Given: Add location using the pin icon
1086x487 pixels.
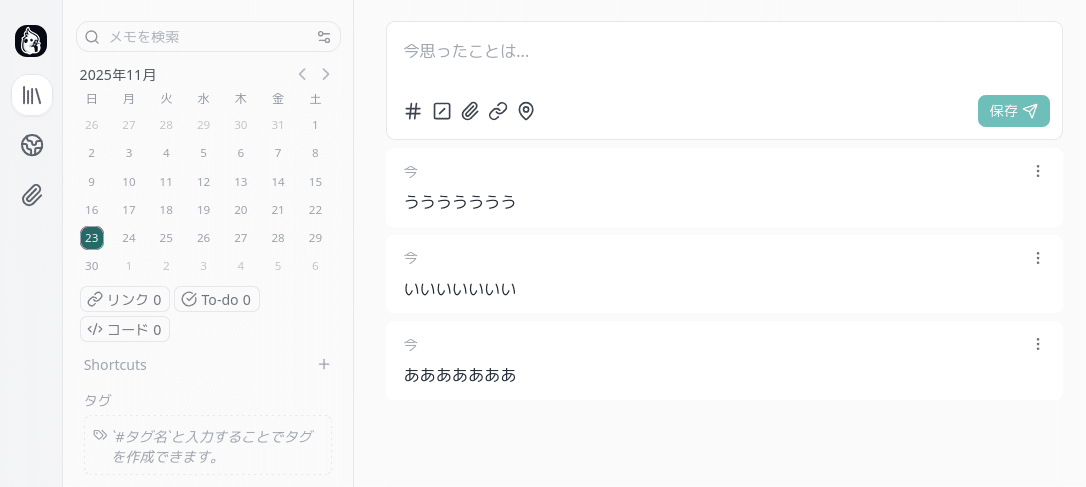Looking at the screenshot, I should [x=526, y=111].
